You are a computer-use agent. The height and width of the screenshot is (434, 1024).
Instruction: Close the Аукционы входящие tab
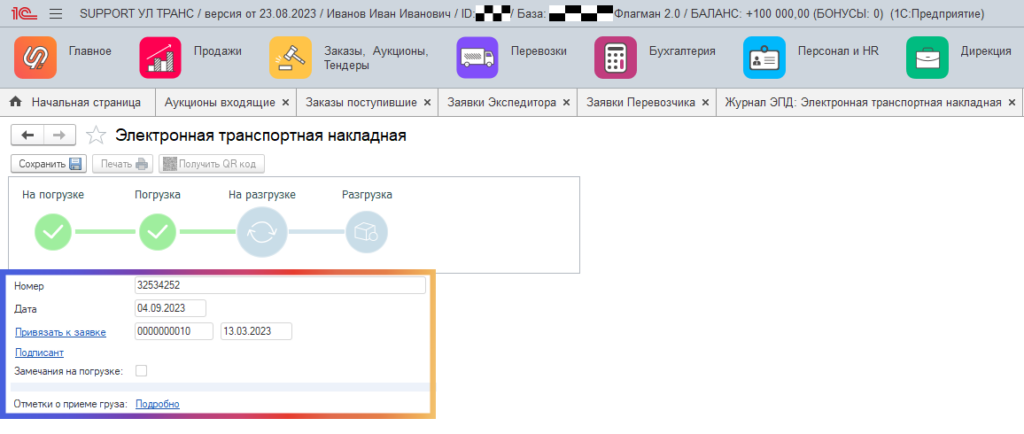coord(285,102)
